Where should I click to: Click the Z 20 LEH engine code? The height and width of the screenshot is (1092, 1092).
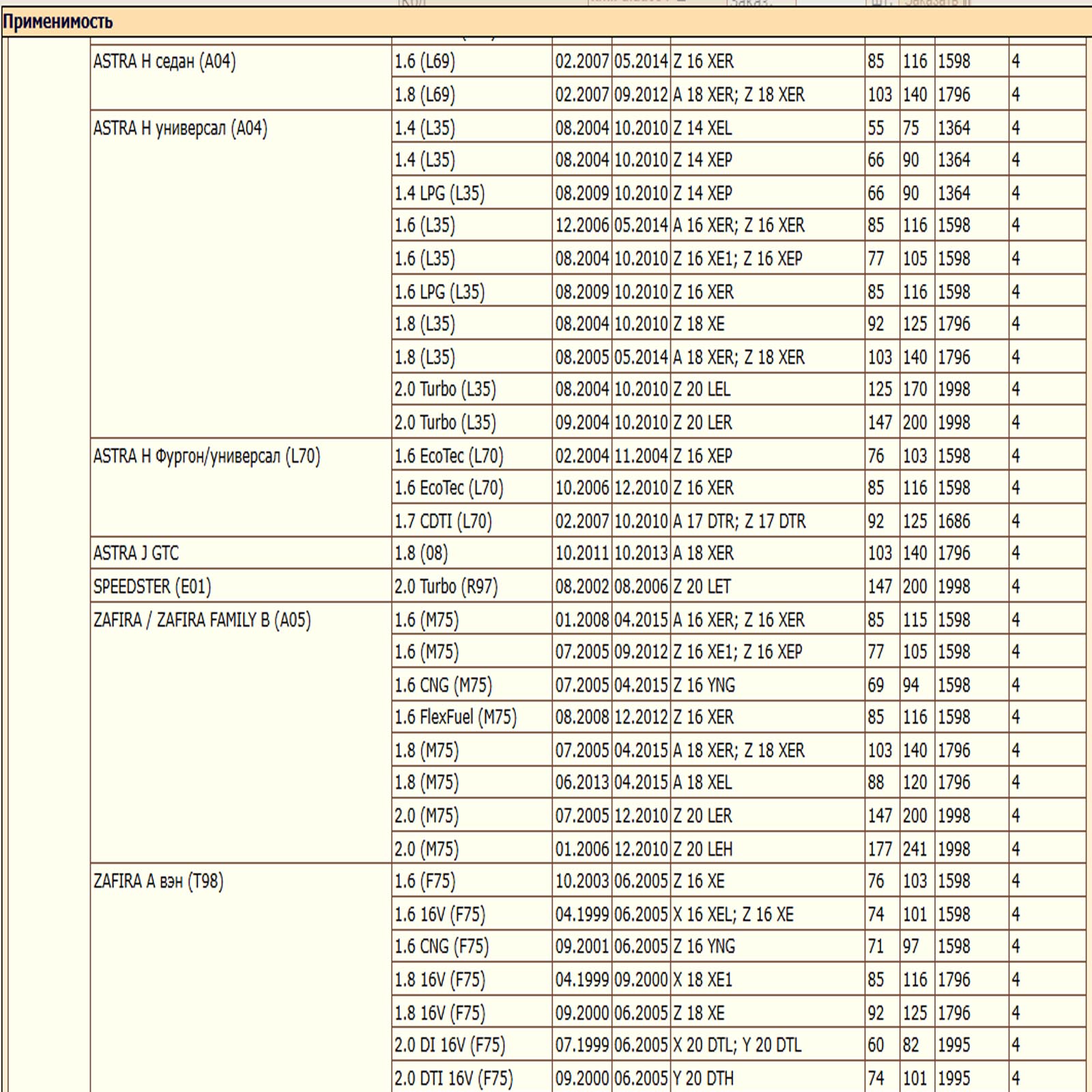(x=702, y=849)
